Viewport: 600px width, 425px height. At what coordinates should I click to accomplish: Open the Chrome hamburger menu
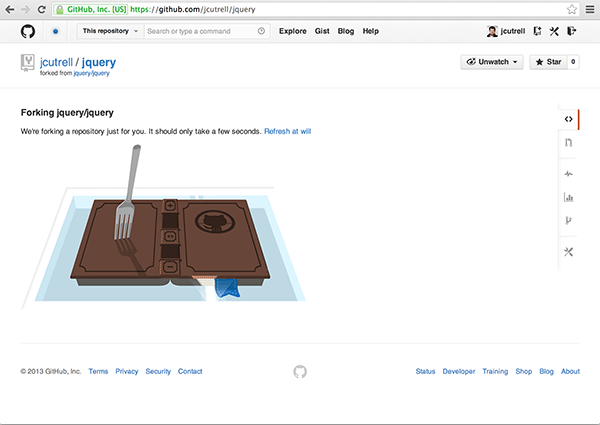point(590,9)
